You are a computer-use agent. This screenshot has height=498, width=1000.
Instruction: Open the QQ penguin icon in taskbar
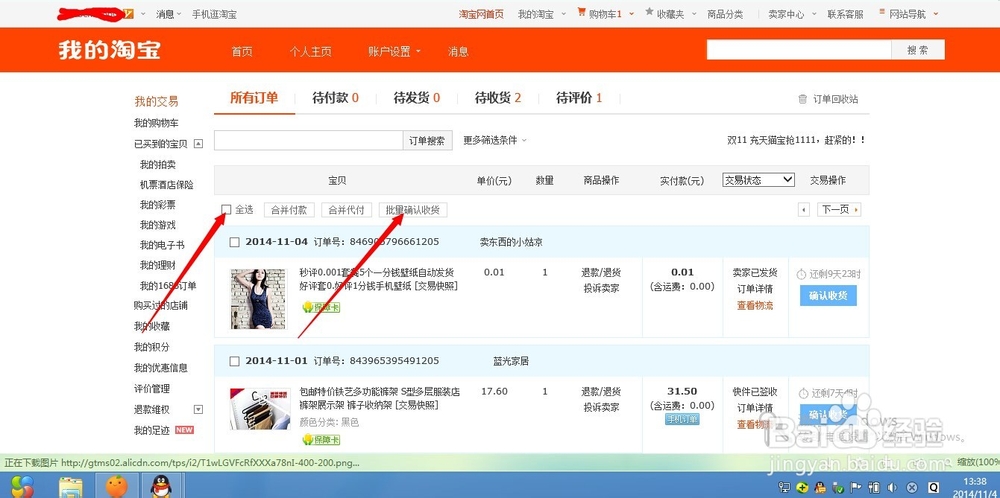click(159, 487)
